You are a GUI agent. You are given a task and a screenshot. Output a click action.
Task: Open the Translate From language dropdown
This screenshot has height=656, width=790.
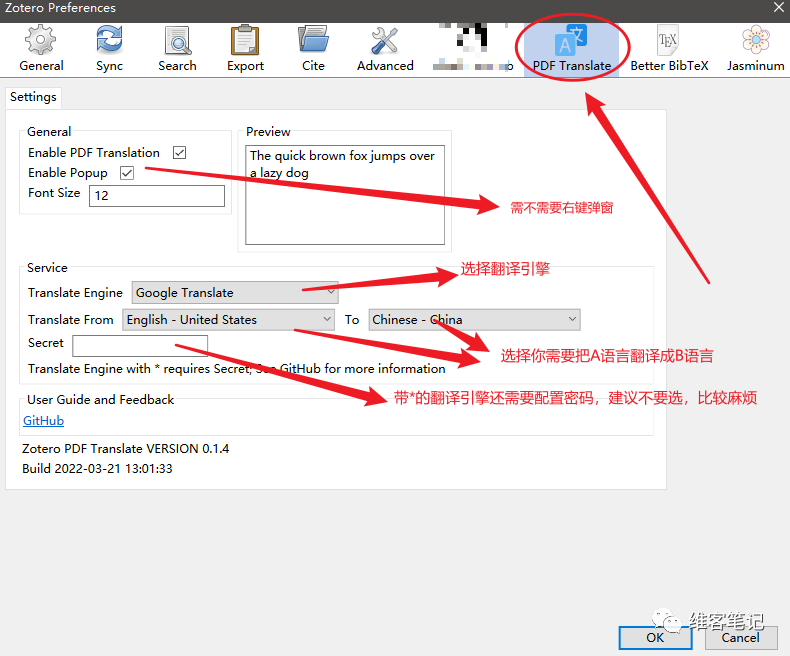pos(228,320)
